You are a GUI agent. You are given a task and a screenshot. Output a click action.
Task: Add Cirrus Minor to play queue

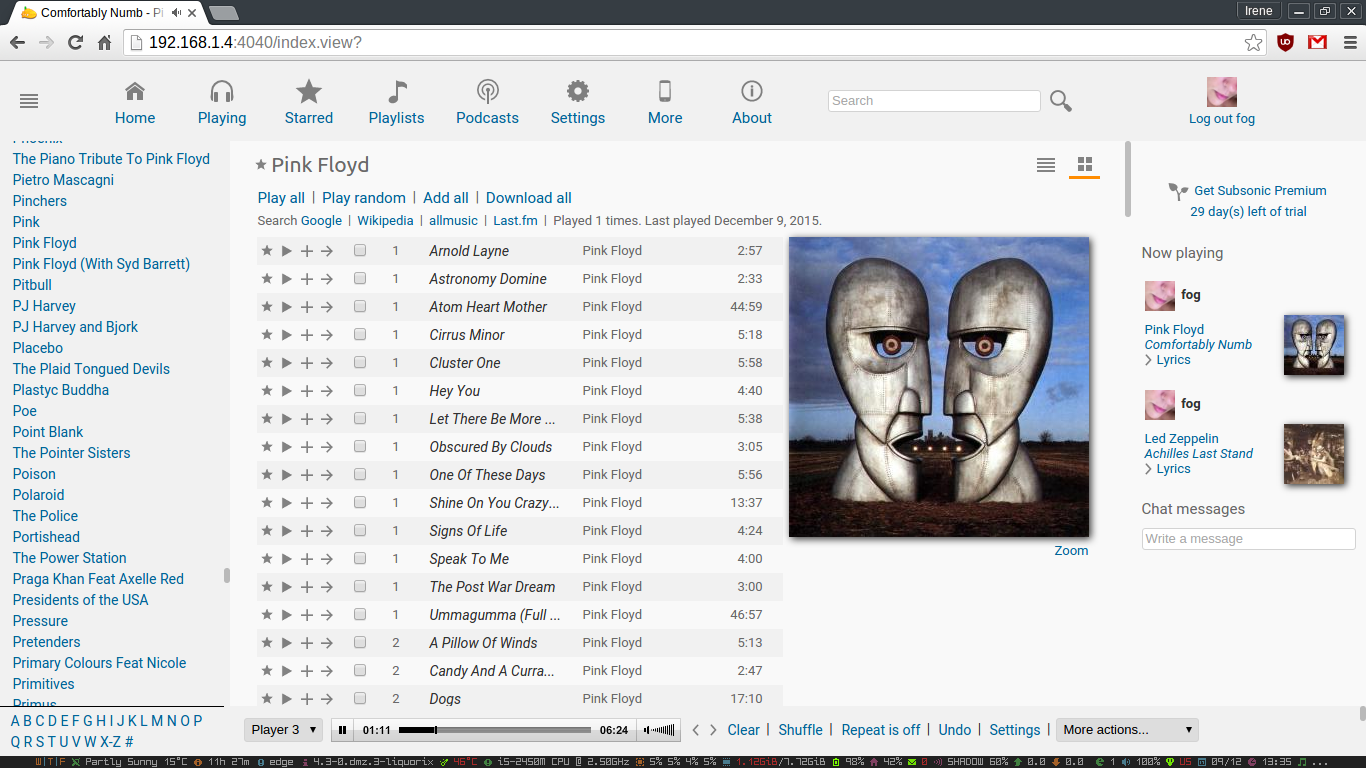[x=307, y=335]
